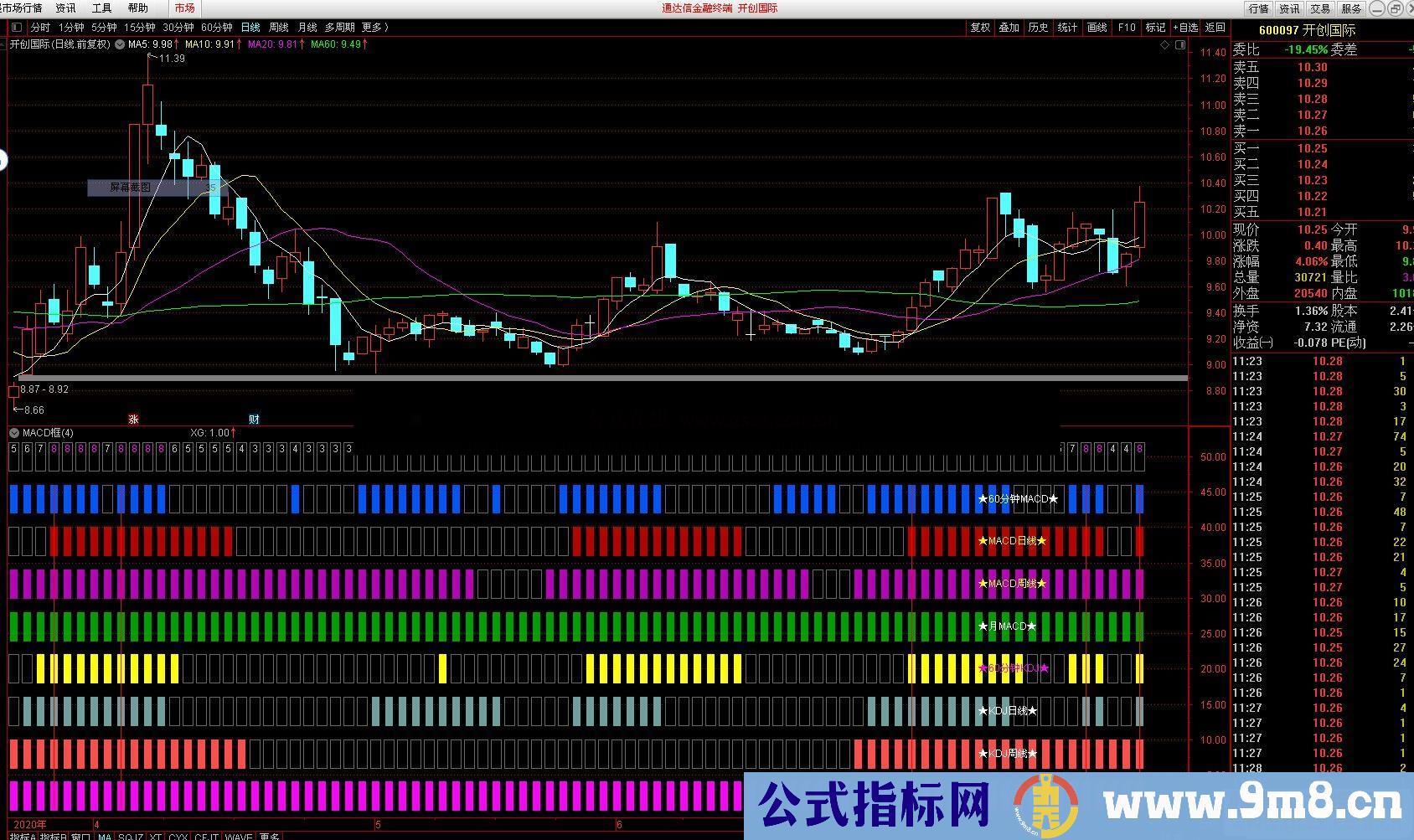Image resolution: width=1414 pixels, height=840 pixels.
Task: View 历史 historical quote data
Action: point(1039,27)
